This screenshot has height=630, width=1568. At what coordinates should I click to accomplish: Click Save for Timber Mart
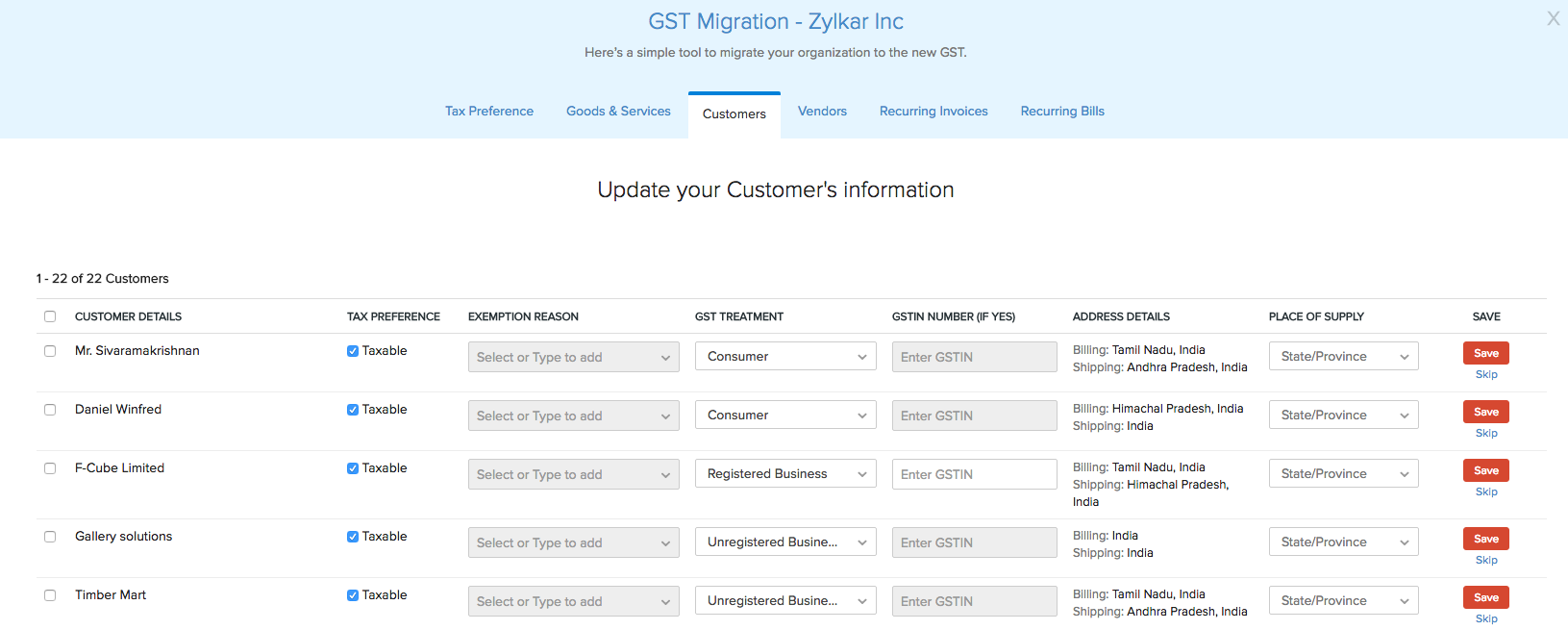pyautogui.click(x=1485, y=597)
